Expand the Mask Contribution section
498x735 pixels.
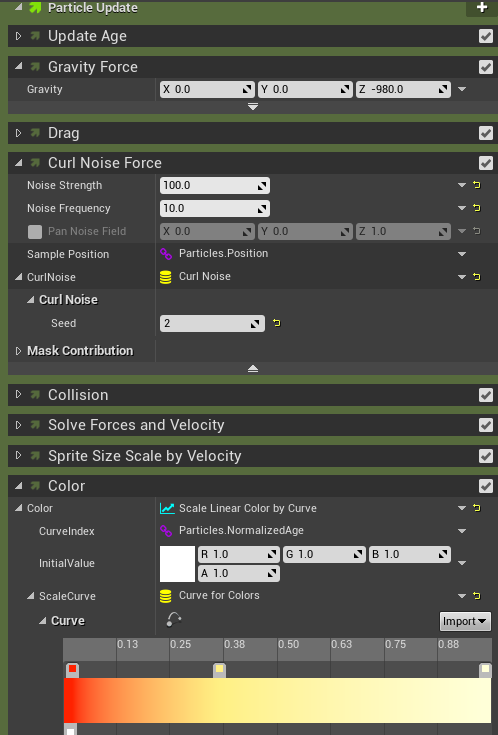pyautogui.click(x=18, y=351)
